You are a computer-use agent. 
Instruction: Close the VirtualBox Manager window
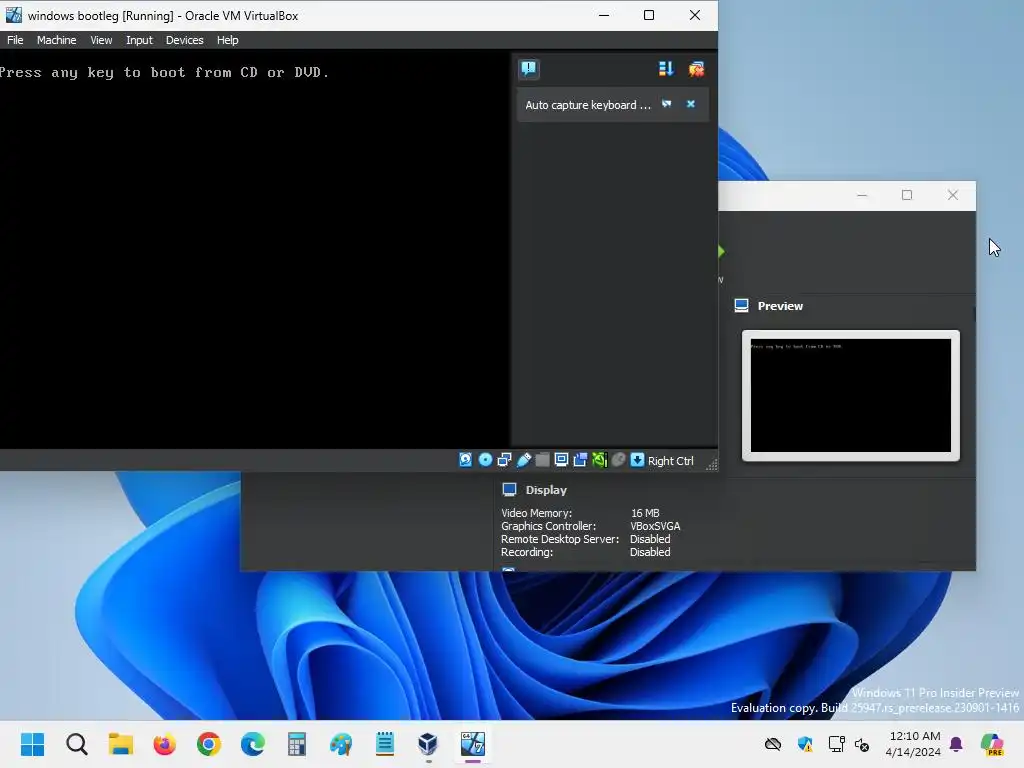(953, 195)
